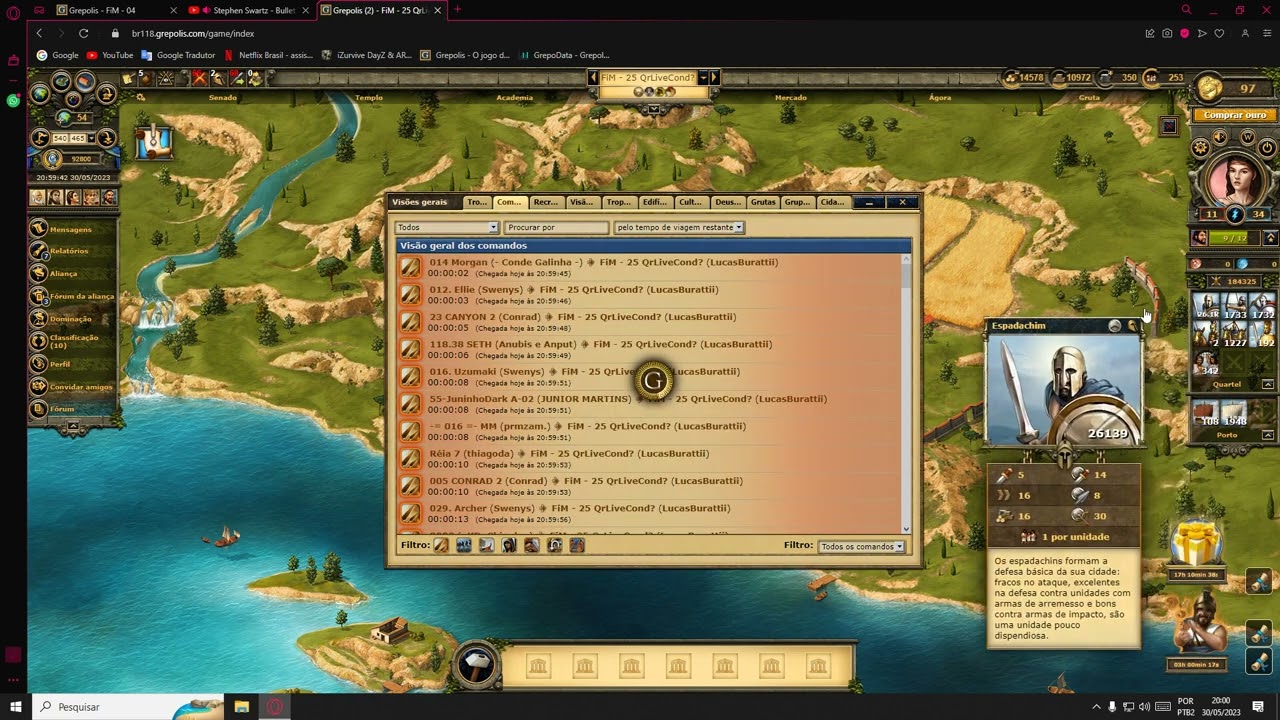The height and width of the screenshot is (720, 1280).
Task: Open the gold coins premium icon
Action: pyautogui.click(x=1211, y=89)
